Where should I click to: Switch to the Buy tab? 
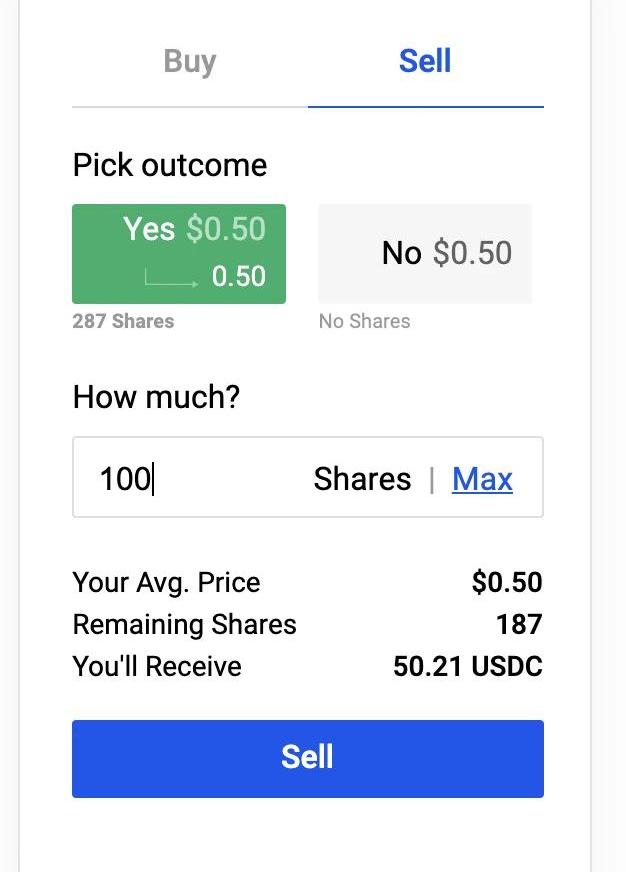pos(189,62)
